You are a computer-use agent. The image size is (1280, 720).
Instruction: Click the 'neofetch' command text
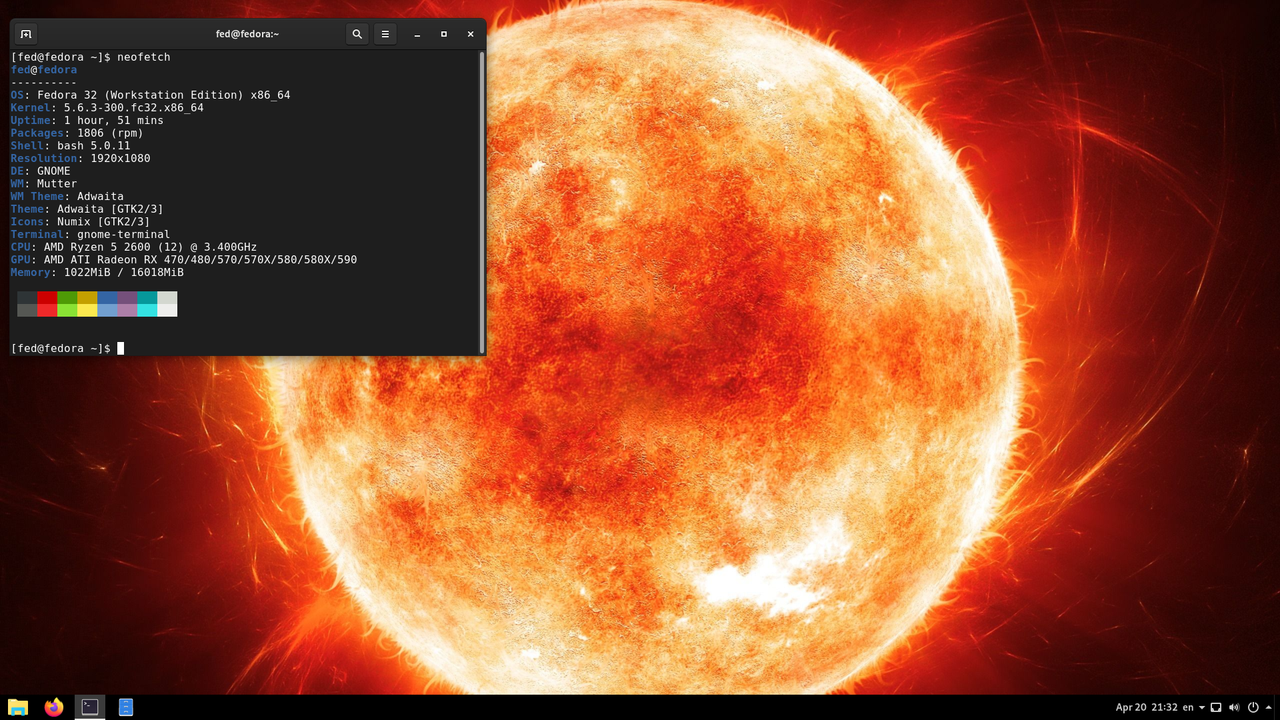(144, 57)
